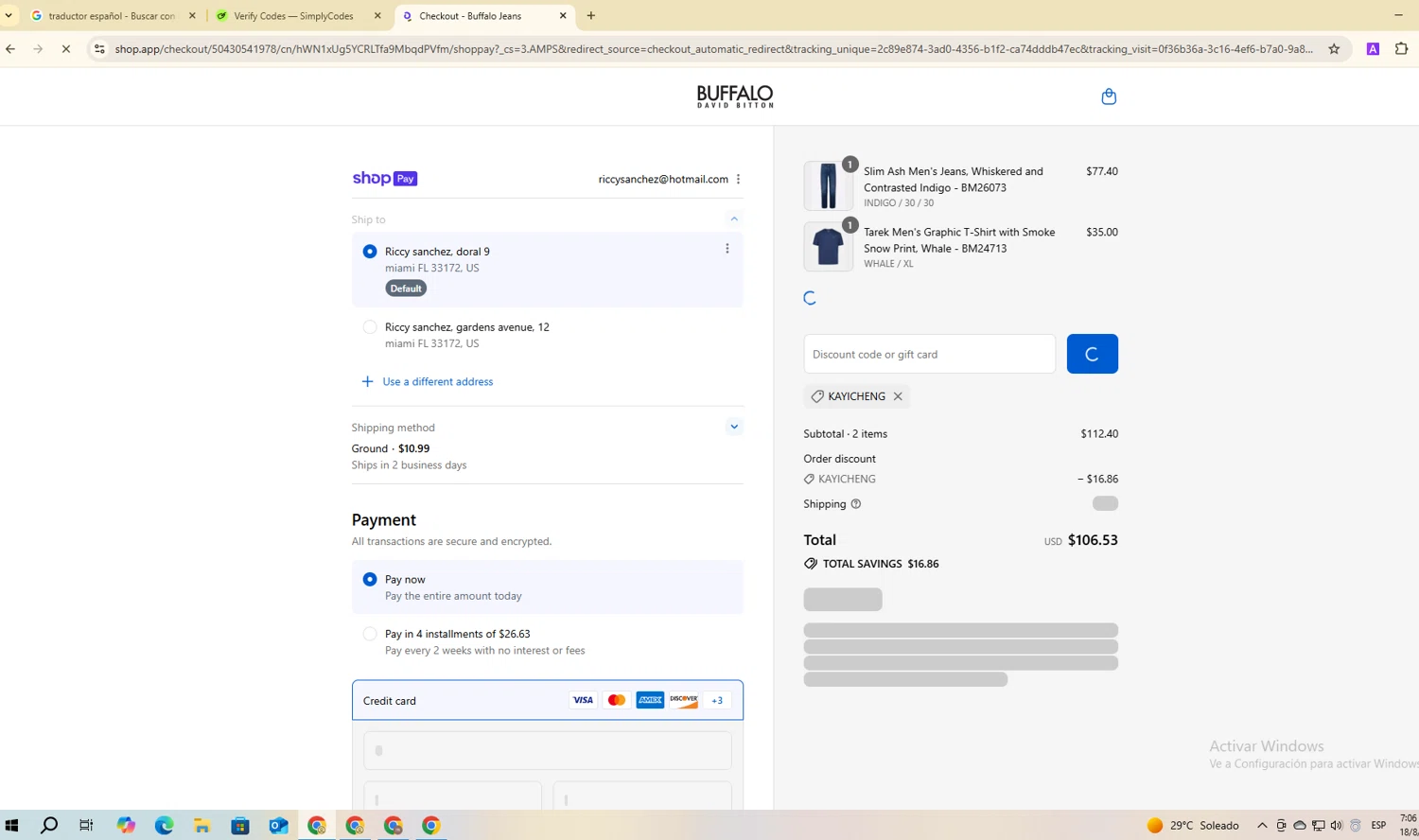1419x840 pixels.
Task: Click the Ground · $10.99 shipping text
Action: tap(391, 448)
